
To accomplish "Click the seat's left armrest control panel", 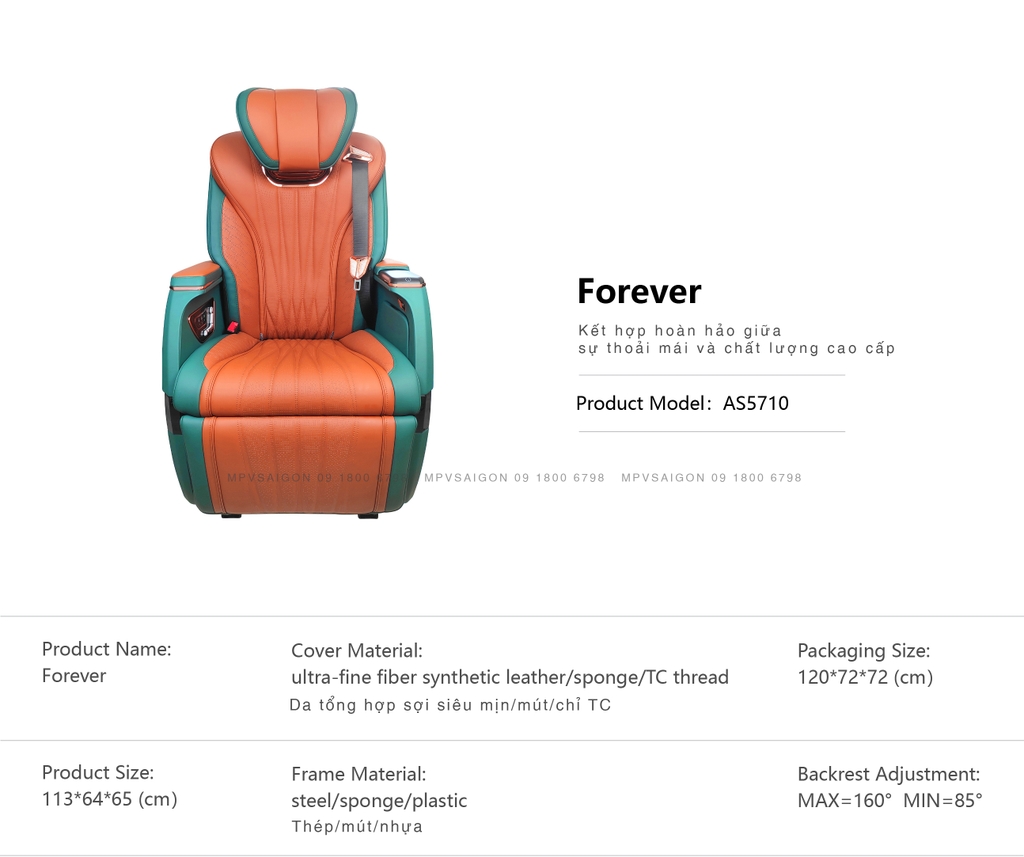I will point(202,319).
